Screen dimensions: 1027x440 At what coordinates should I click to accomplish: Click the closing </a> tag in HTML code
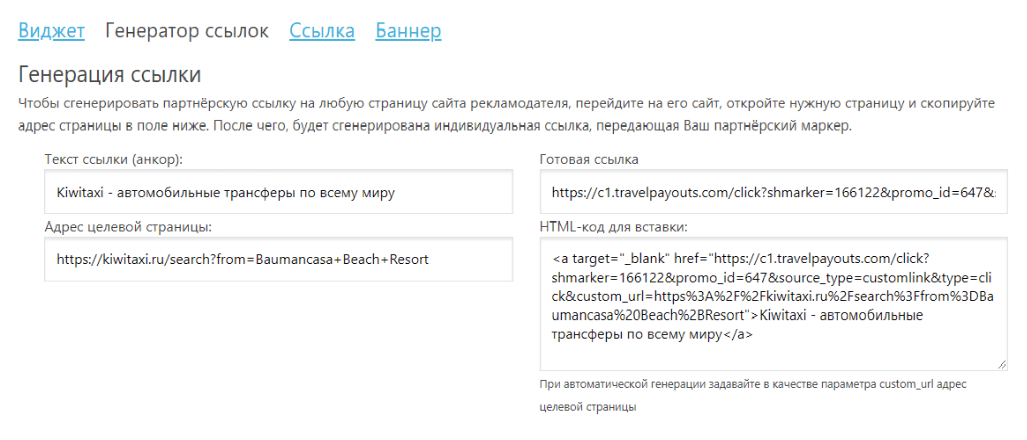click(x=737, y=336)
